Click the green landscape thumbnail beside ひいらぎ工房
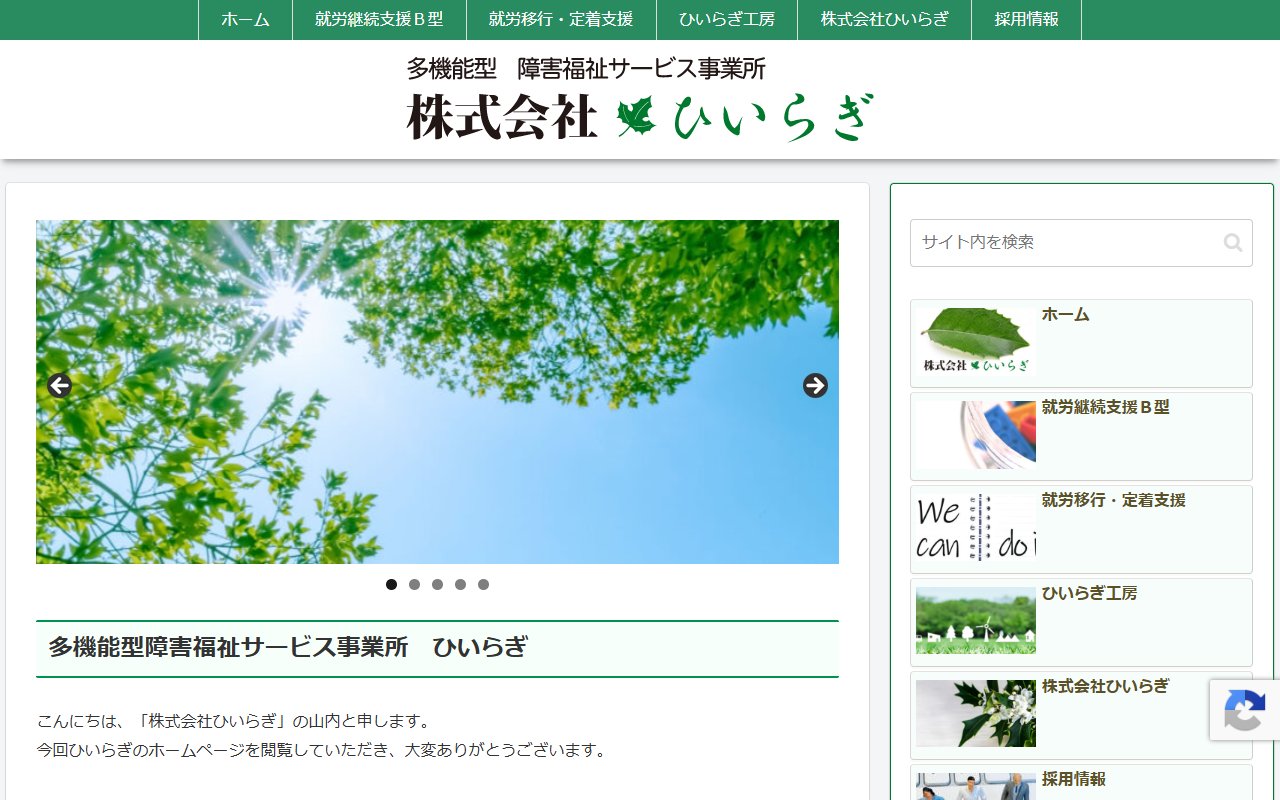The image size is (1280, 800). (976, 620)
